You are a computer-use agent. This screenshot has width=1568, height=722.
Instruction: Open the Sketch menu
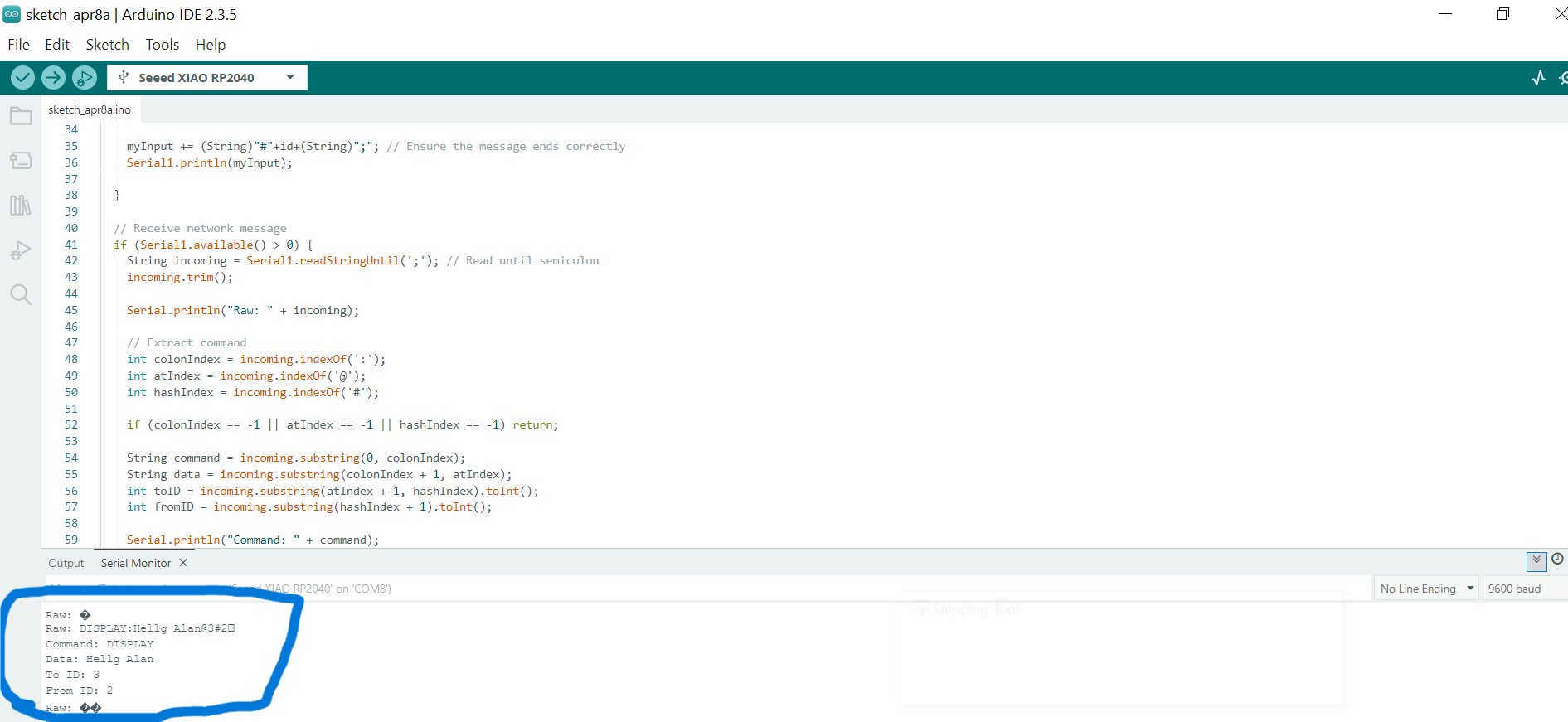(107, 45)
